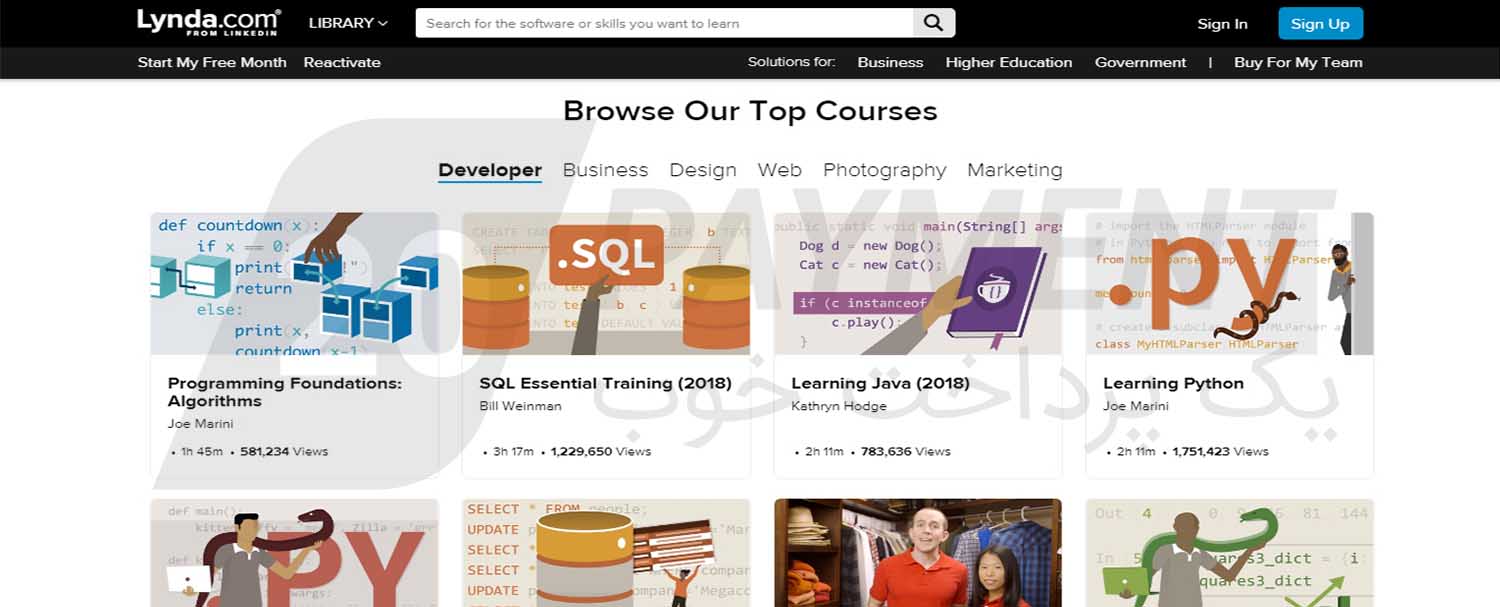The width and height of the screenshot is (1500, 607).
Task: Open the two presenters in closet thumbnail
Action: coord(918,553)
